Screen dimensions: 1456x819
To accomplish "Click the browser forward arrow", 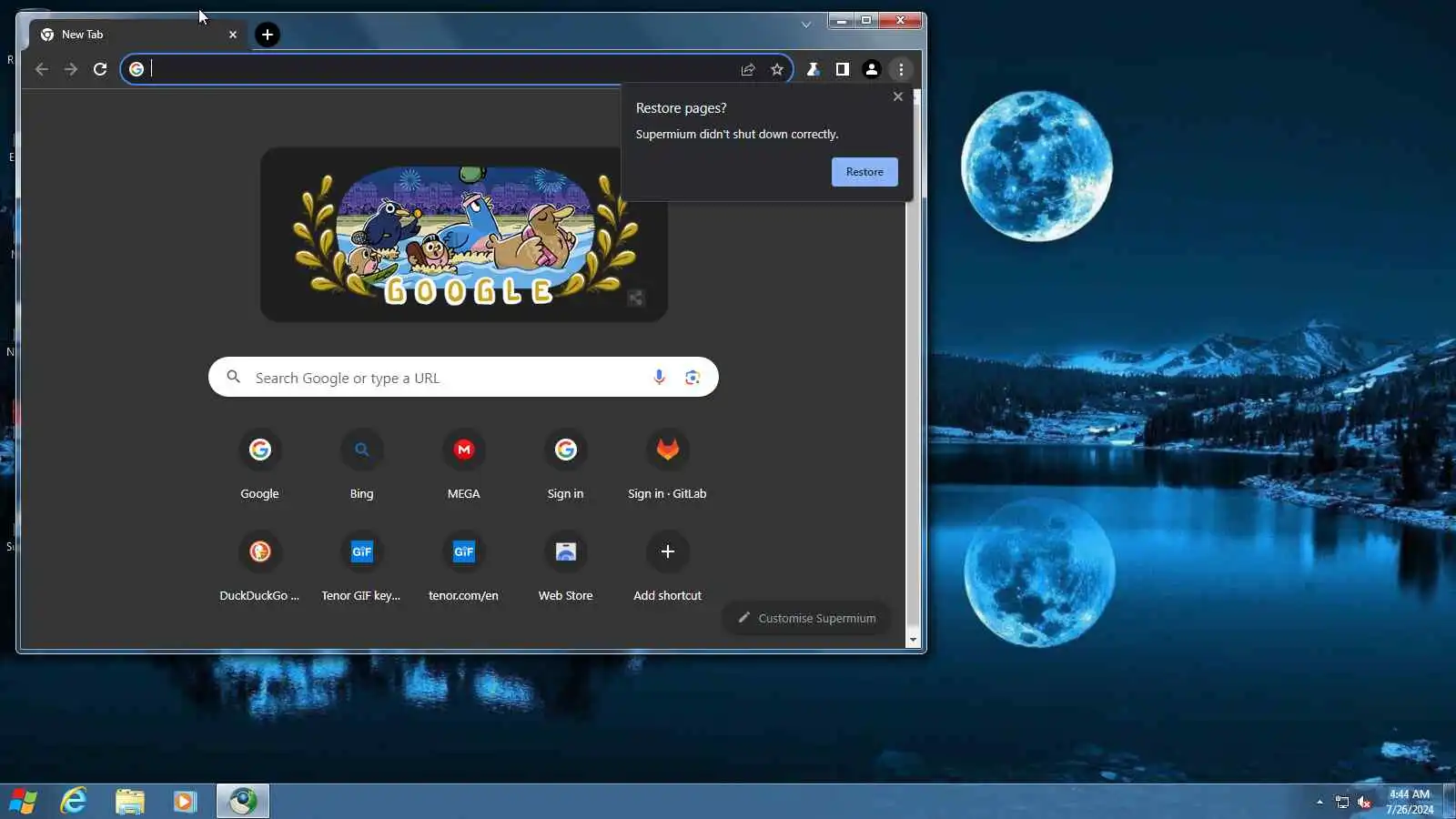I will pos(71,69).
